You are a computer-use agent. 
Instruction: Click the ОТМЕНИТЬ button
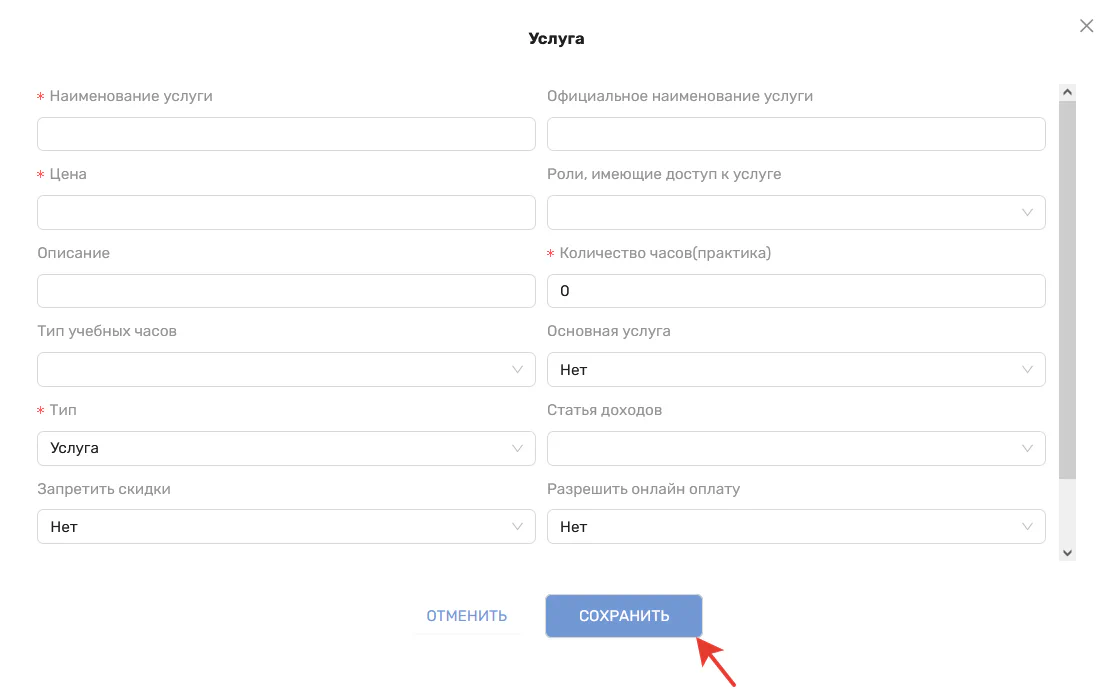pos(467,616)
